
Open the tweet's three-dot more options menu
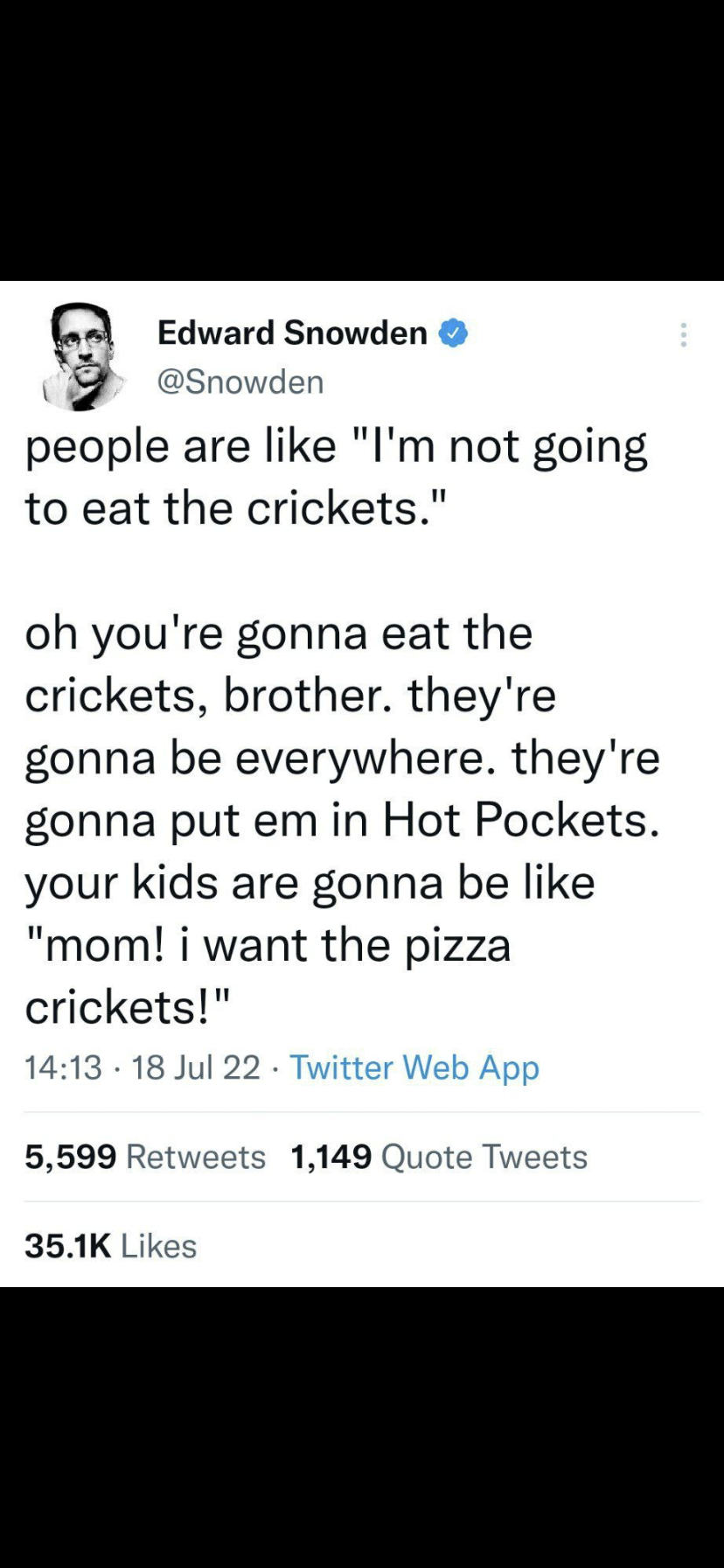683,334
